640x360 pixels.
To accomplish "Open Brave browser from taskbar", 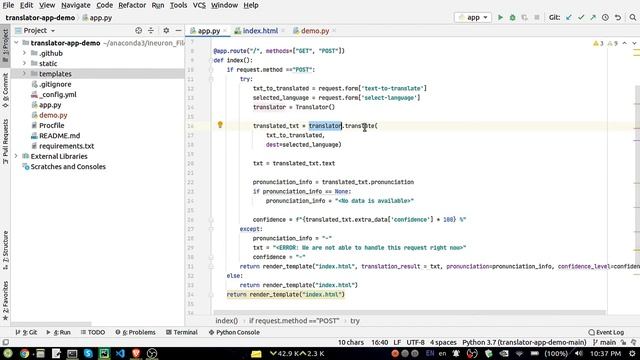I will [136, 353].
